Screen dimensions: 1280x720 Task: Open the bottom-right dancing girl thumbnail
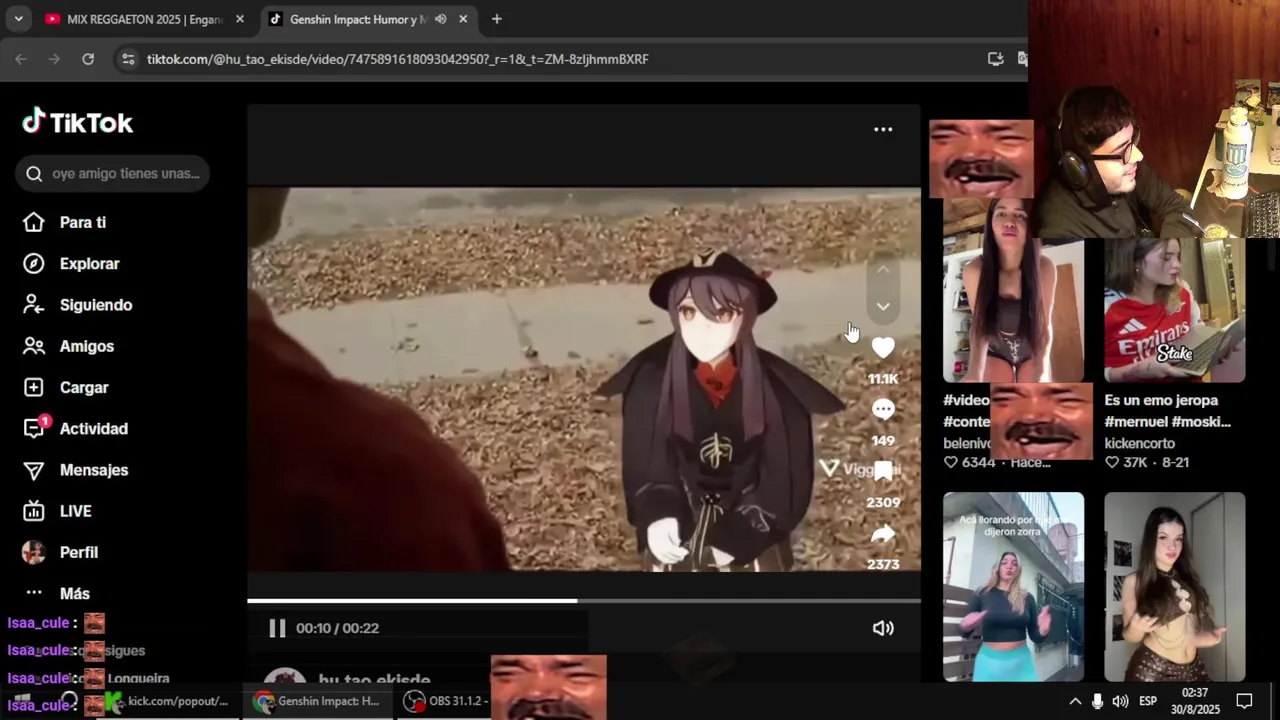pyautogui.click(x=1174, y=587)
